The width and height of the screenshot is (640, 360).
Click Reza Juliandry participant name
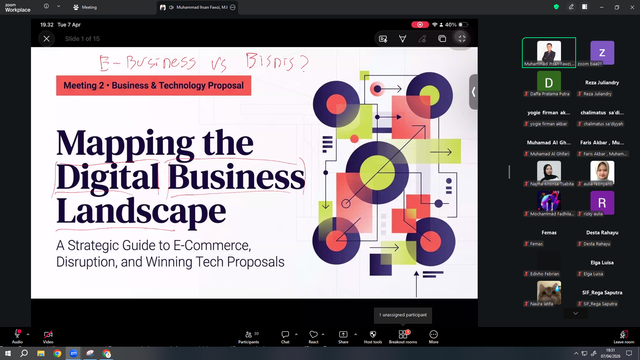click(x=602, y=82)
